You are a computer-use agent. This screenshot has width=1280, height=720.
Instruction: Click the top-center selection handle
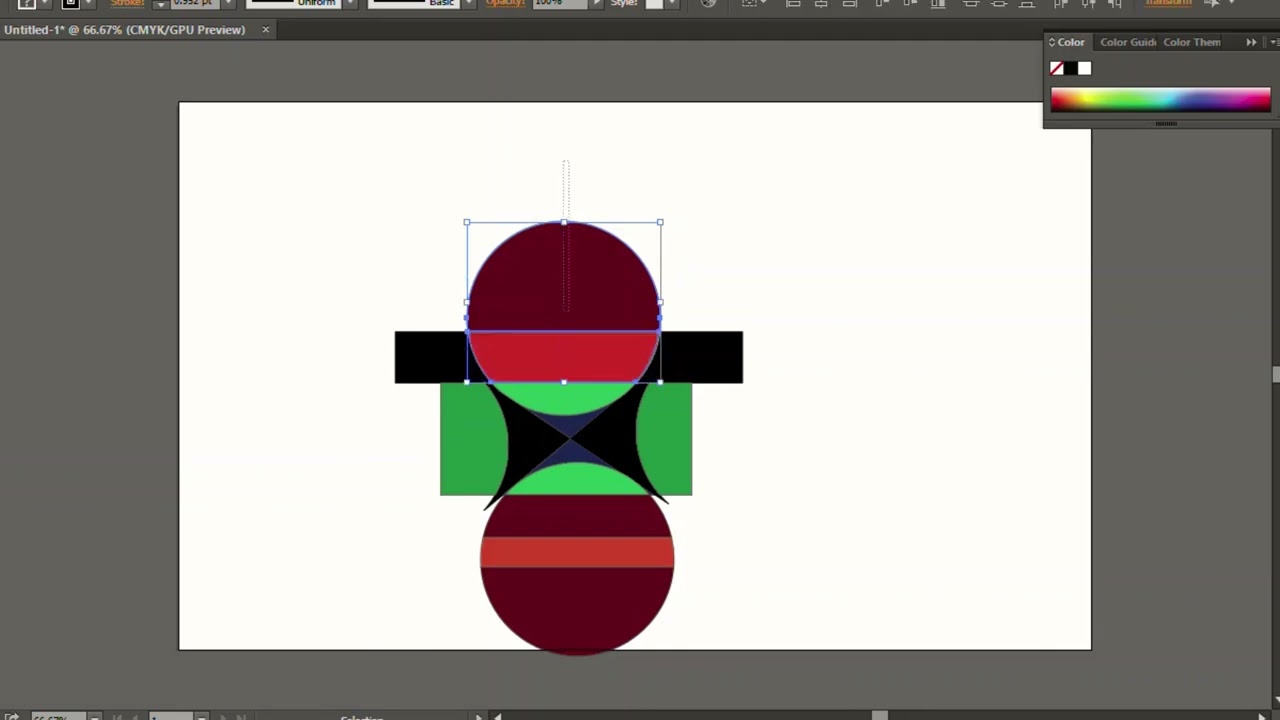[564, 222]
